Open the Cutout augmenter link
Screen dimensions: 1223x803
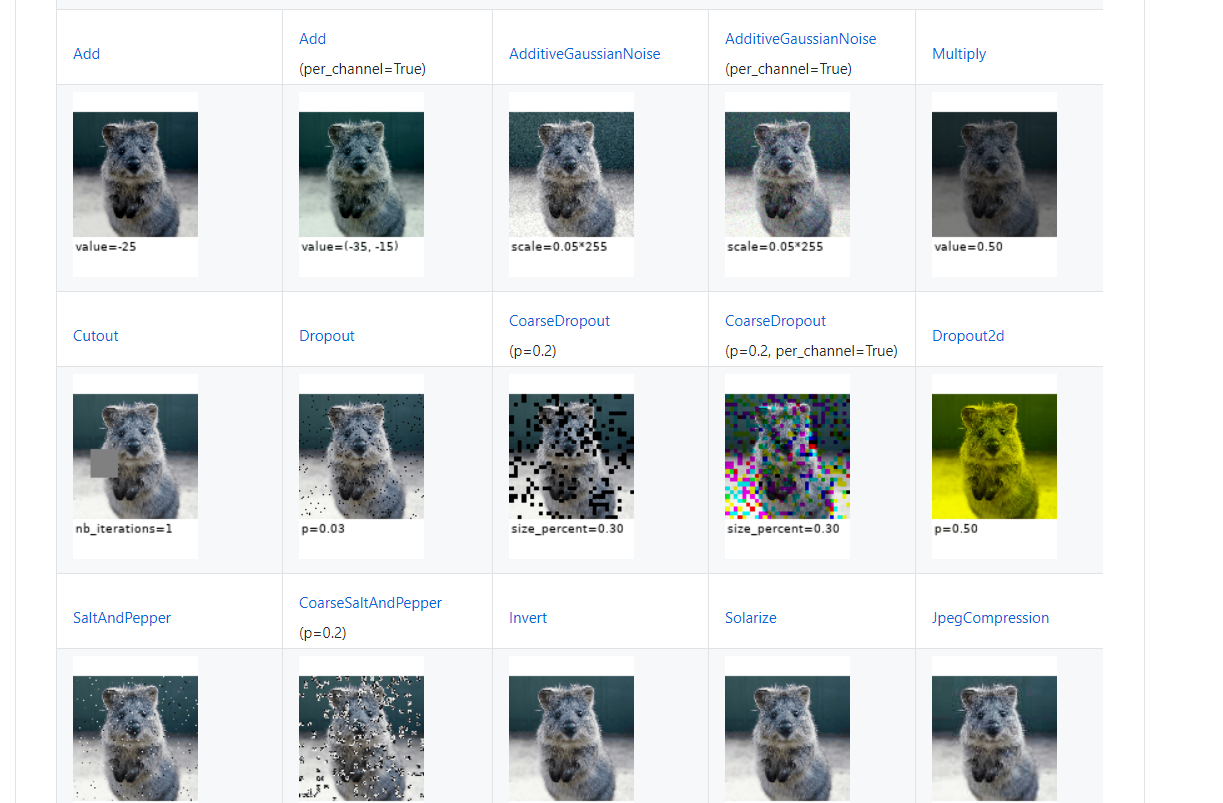tap(95, 336)
